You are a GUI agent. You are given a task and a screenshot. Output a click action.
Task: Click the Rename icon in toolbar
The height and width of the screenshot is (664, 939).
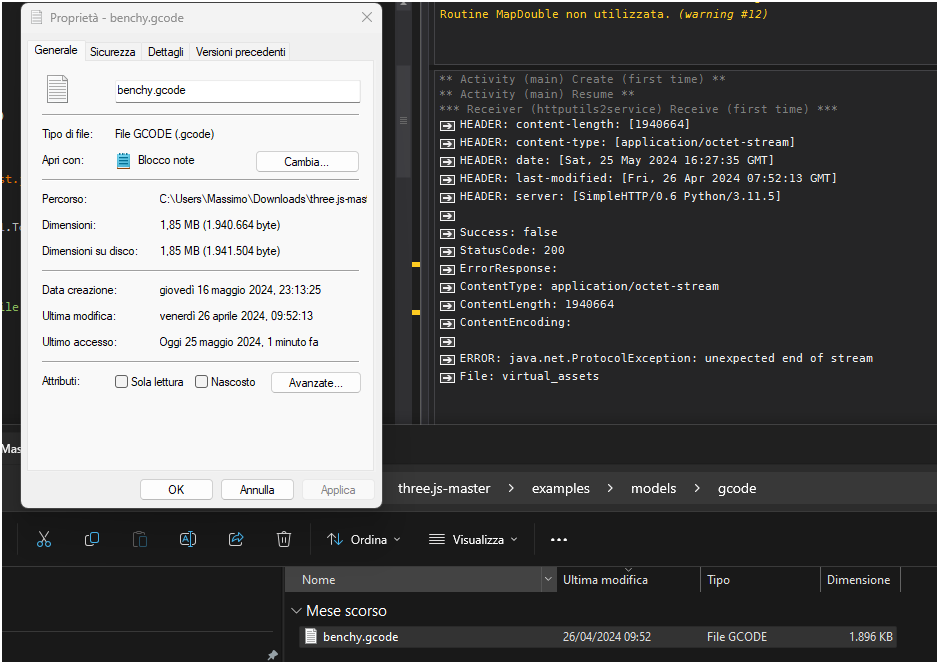[x=187, y=539]
